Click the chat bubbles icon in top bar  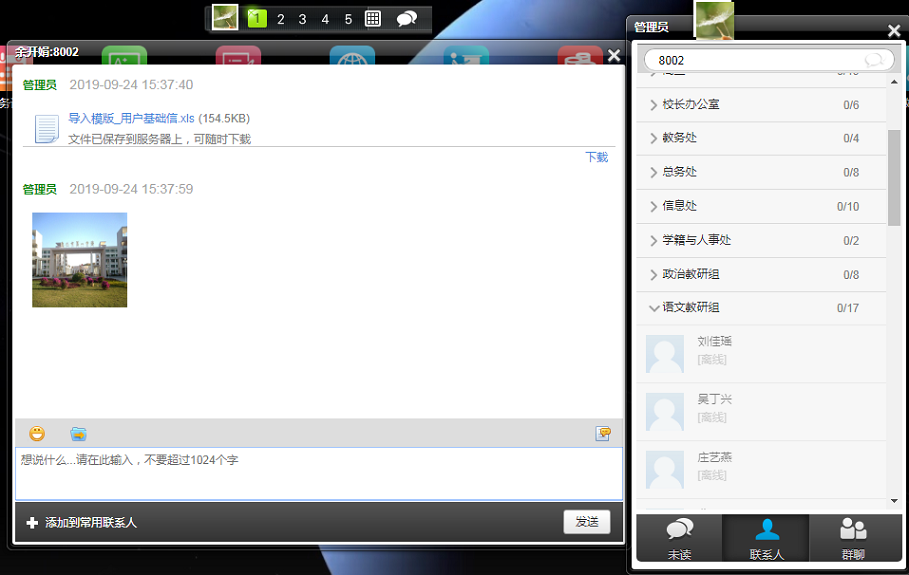[406, 19]
